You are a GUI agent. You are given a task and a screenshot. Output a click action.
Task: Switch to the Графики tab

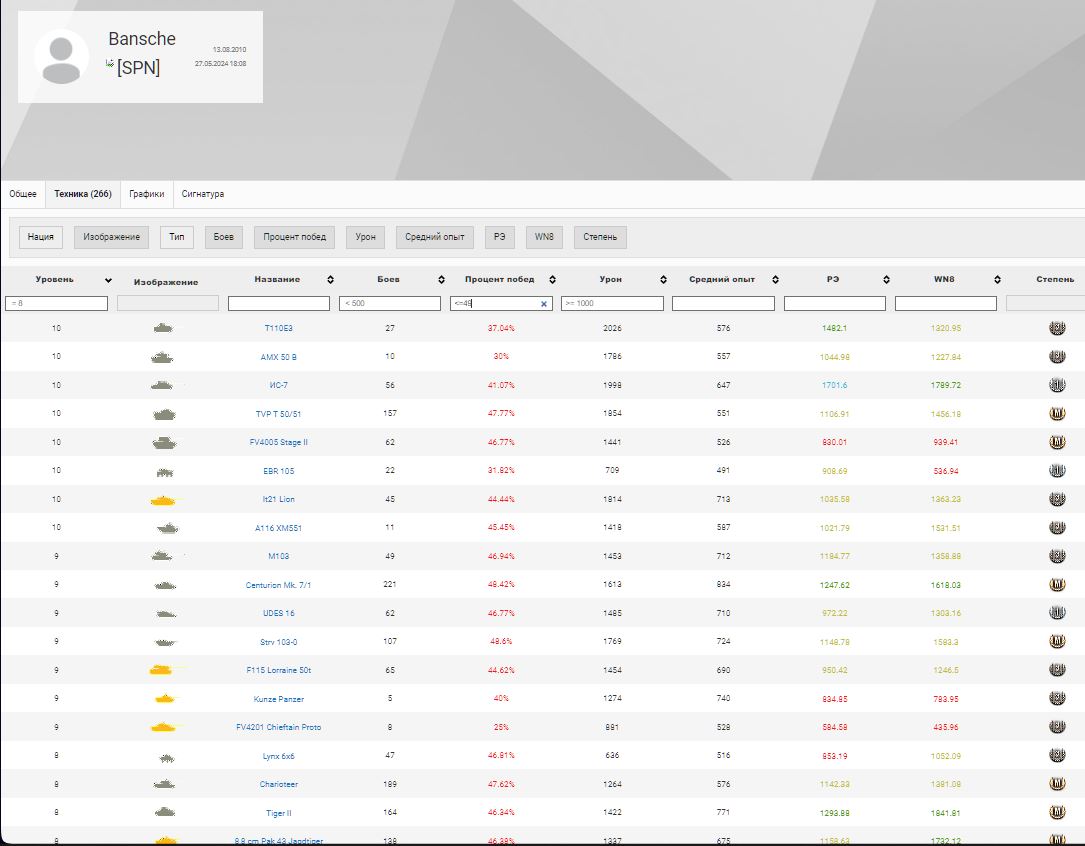pos(147,194)
